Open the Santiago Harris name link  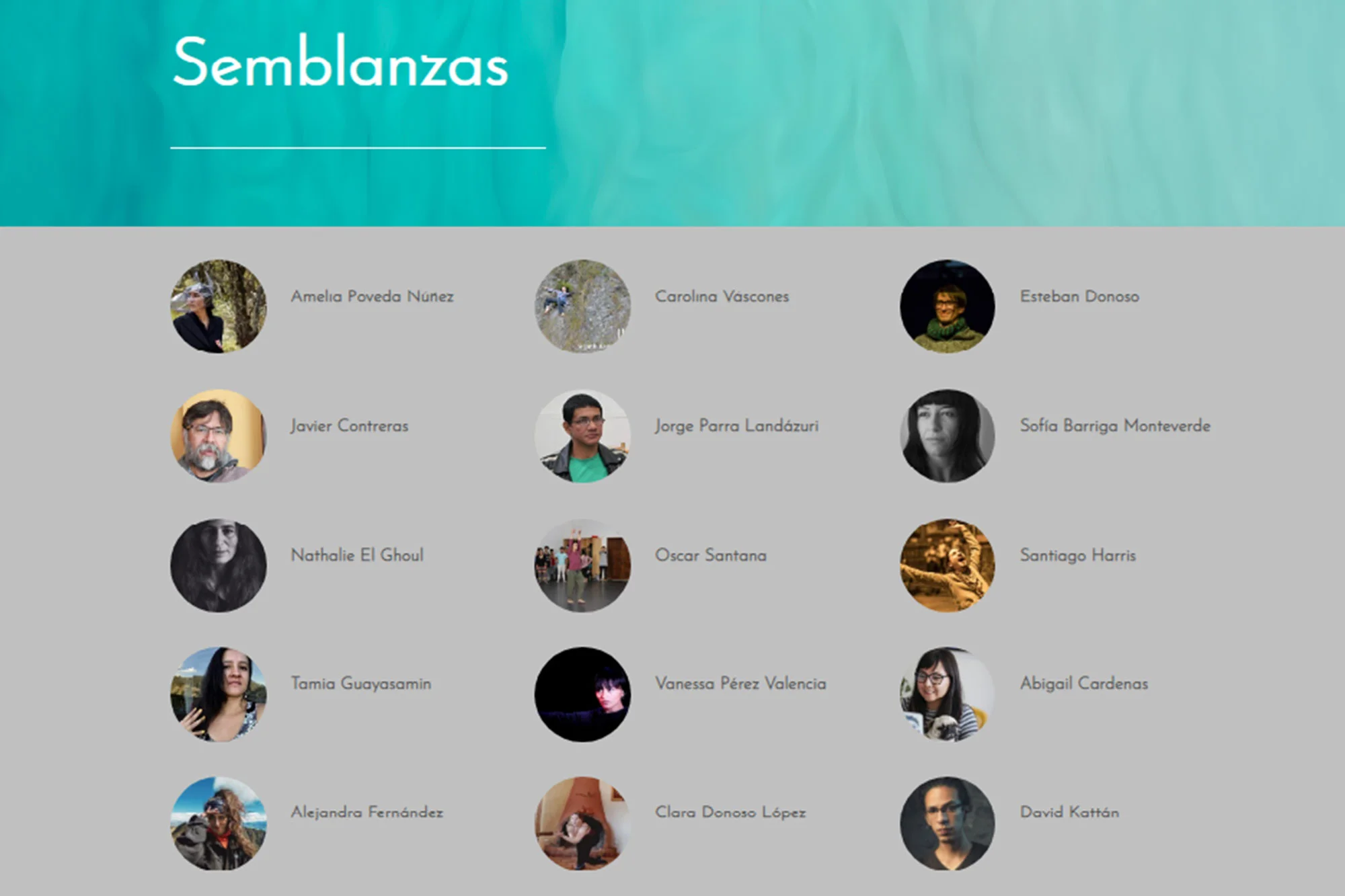tap(1077, 555)
